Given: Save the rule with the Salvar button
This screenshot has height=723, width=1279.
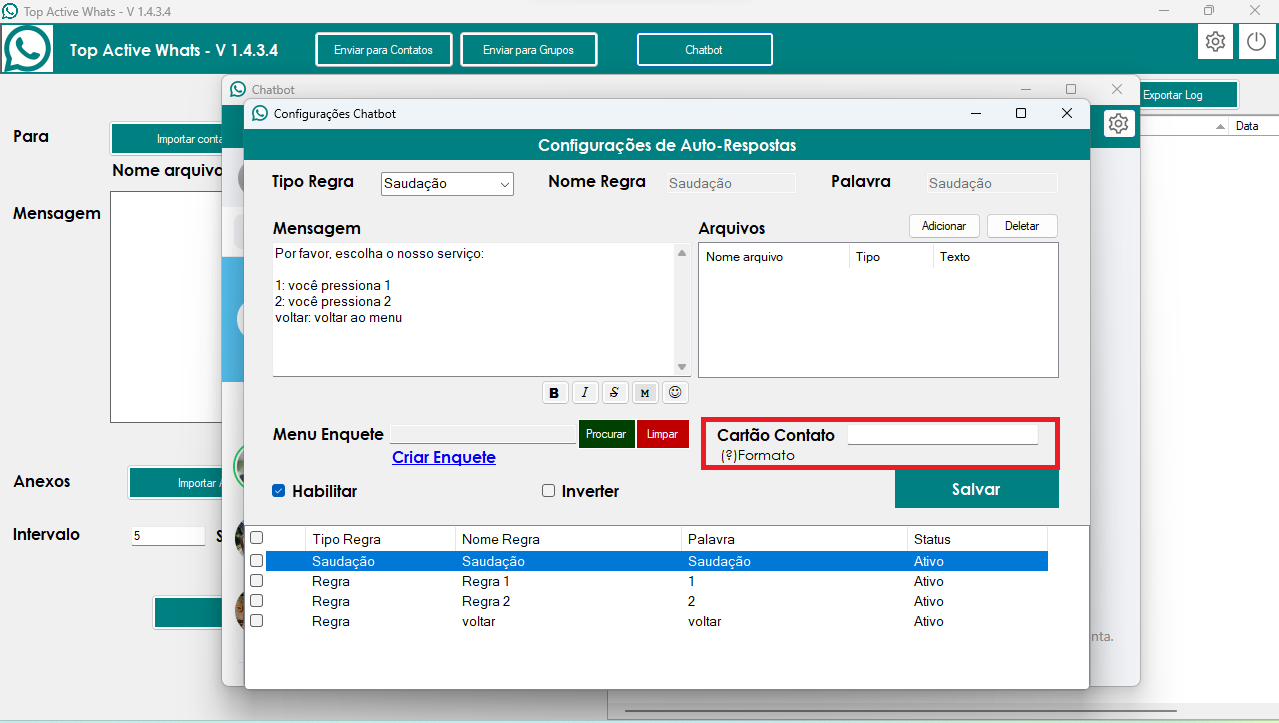Looking at the screenshot, I should (976, 489).
